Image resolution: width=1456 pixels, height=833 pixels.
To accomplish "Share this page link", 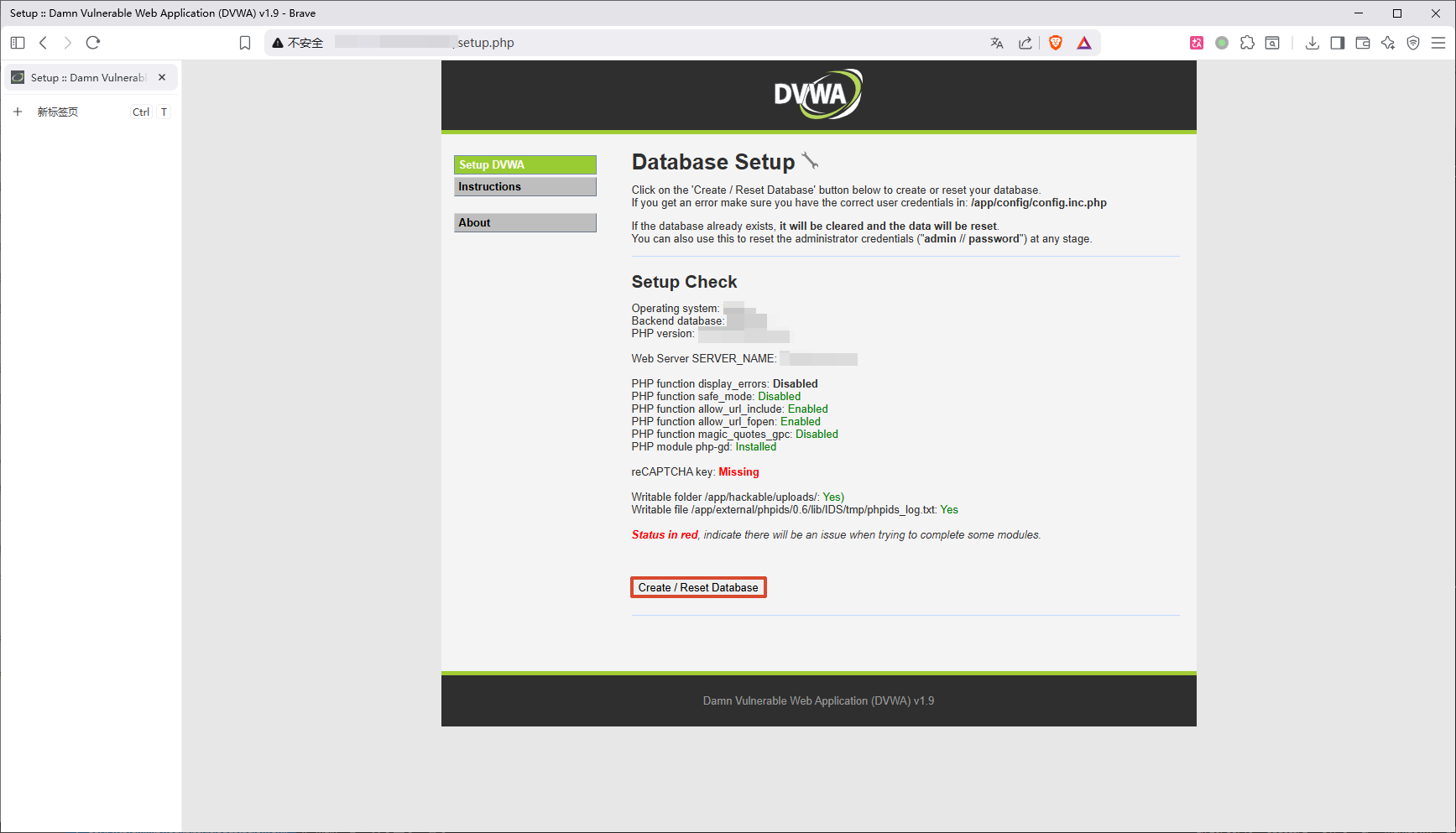I will coord(1025,43).
